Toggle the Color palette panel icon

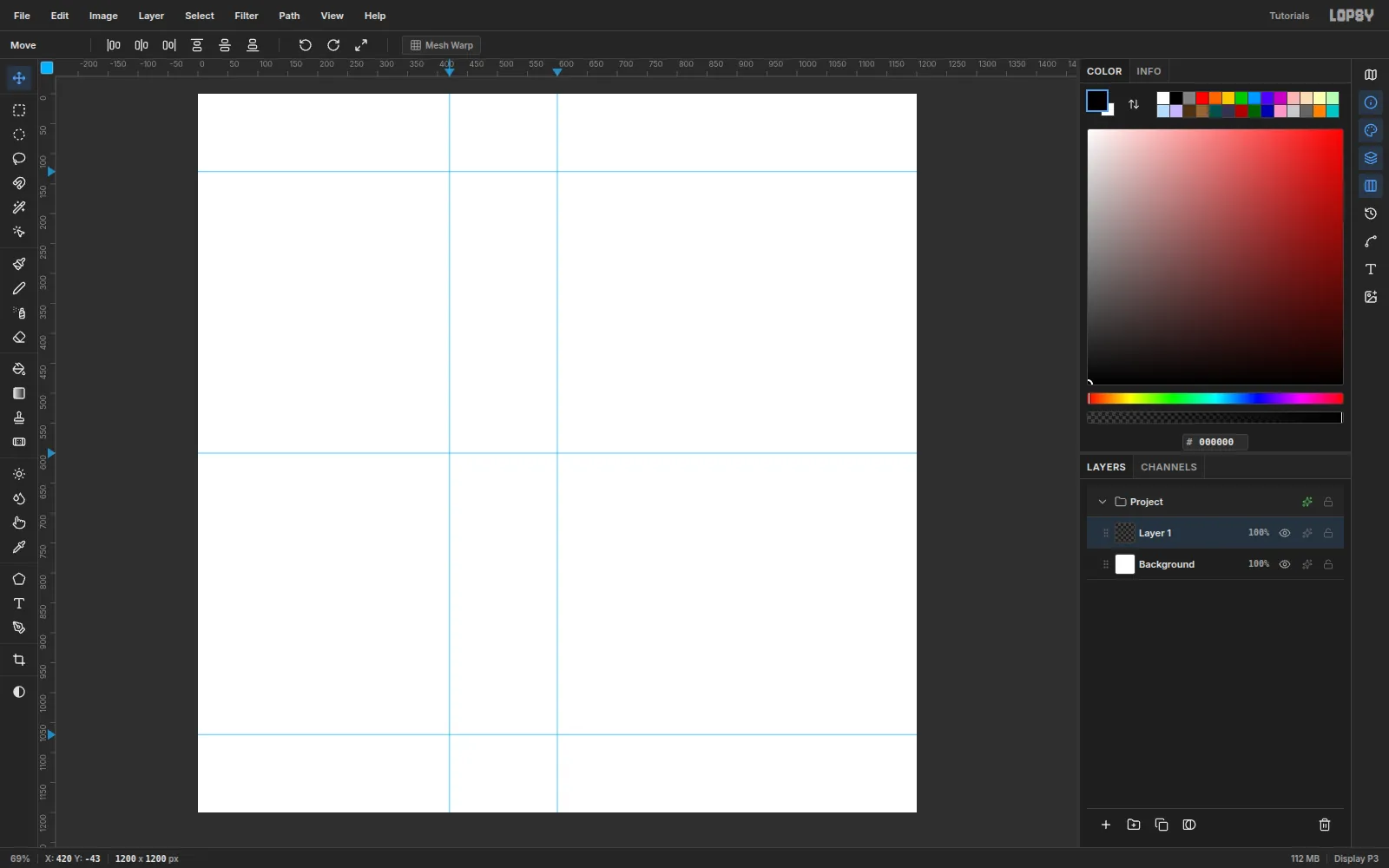[1371, 130]
